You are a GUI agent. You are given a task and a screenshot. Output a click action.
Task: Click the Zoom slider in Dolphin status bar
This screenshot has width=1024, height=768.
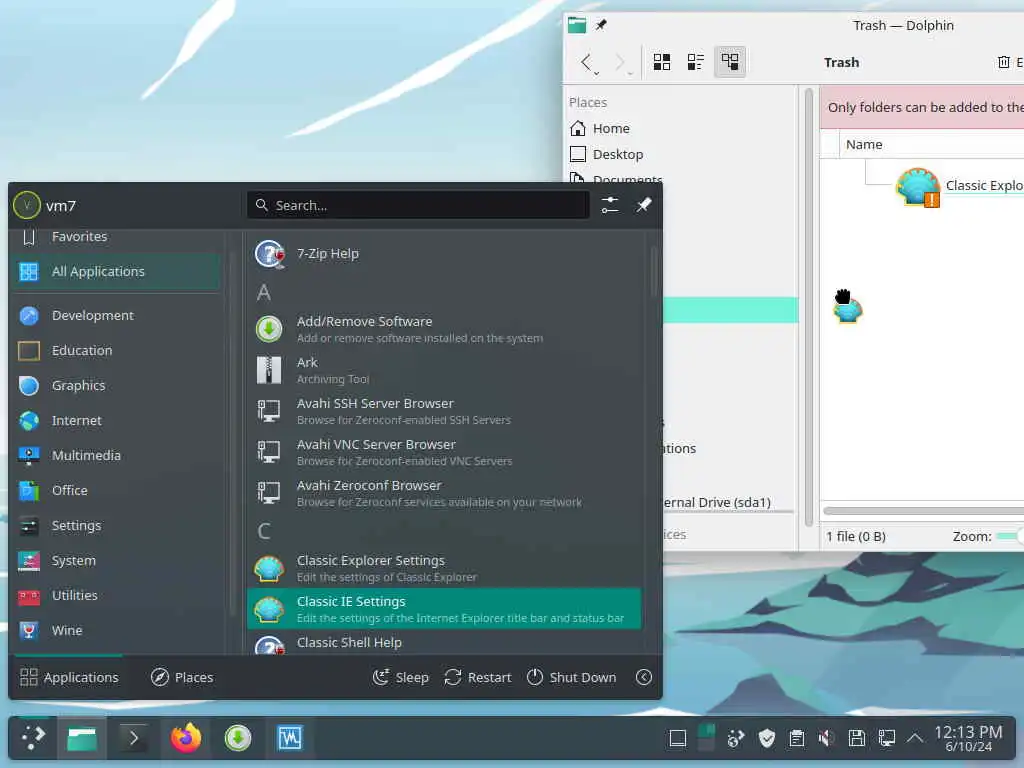pyautogui.click(x=1010, y=537)
